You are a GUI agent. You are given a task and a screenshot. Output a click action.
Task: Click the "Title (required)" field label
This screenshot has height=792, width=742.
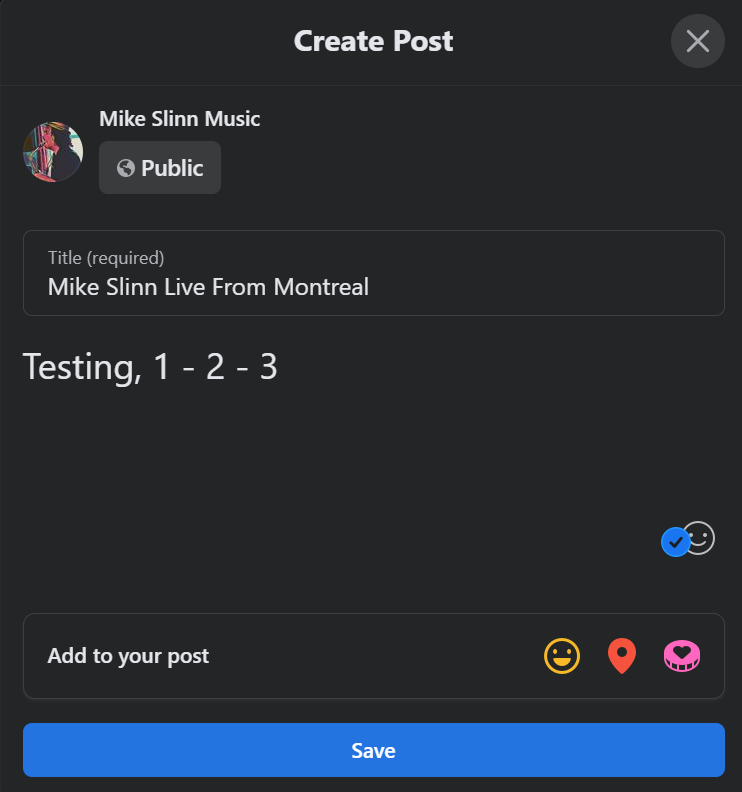106,258
